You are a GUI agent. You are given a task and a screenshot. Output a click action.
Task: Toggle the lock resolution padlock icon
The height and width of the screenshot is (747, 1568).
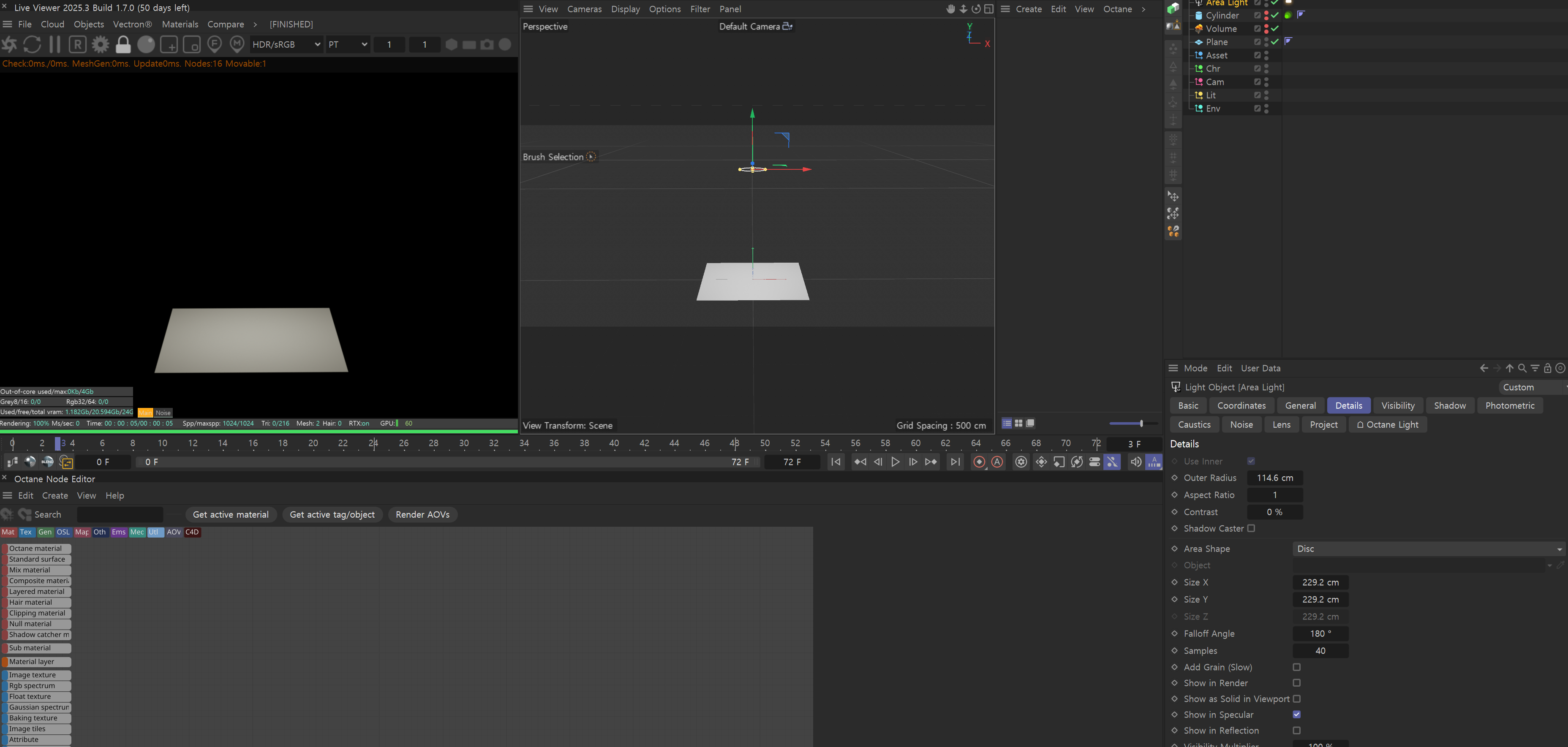123,44
